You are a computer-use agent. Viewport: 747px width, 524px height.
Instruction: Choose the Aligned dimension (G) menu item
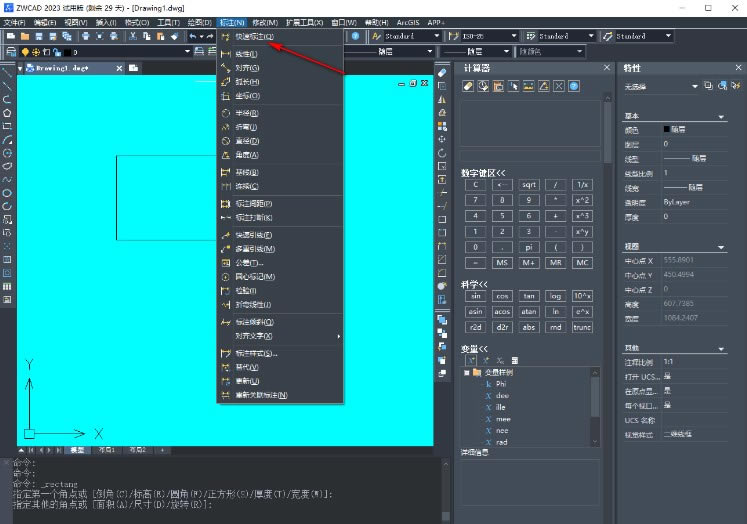point(280,68)
